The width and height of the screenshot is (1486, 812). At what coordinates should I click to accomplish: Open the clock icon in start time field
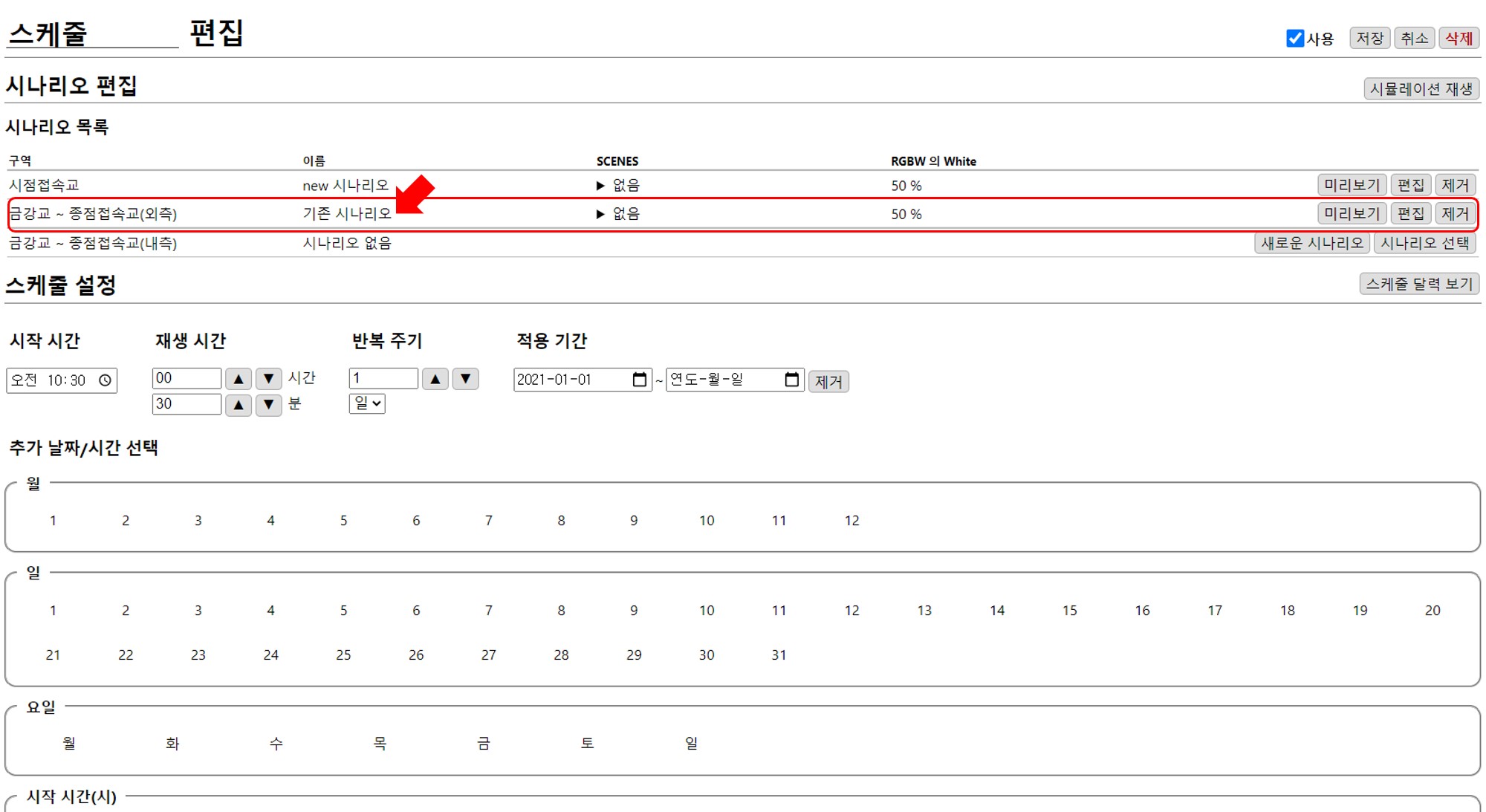[106, 380]
